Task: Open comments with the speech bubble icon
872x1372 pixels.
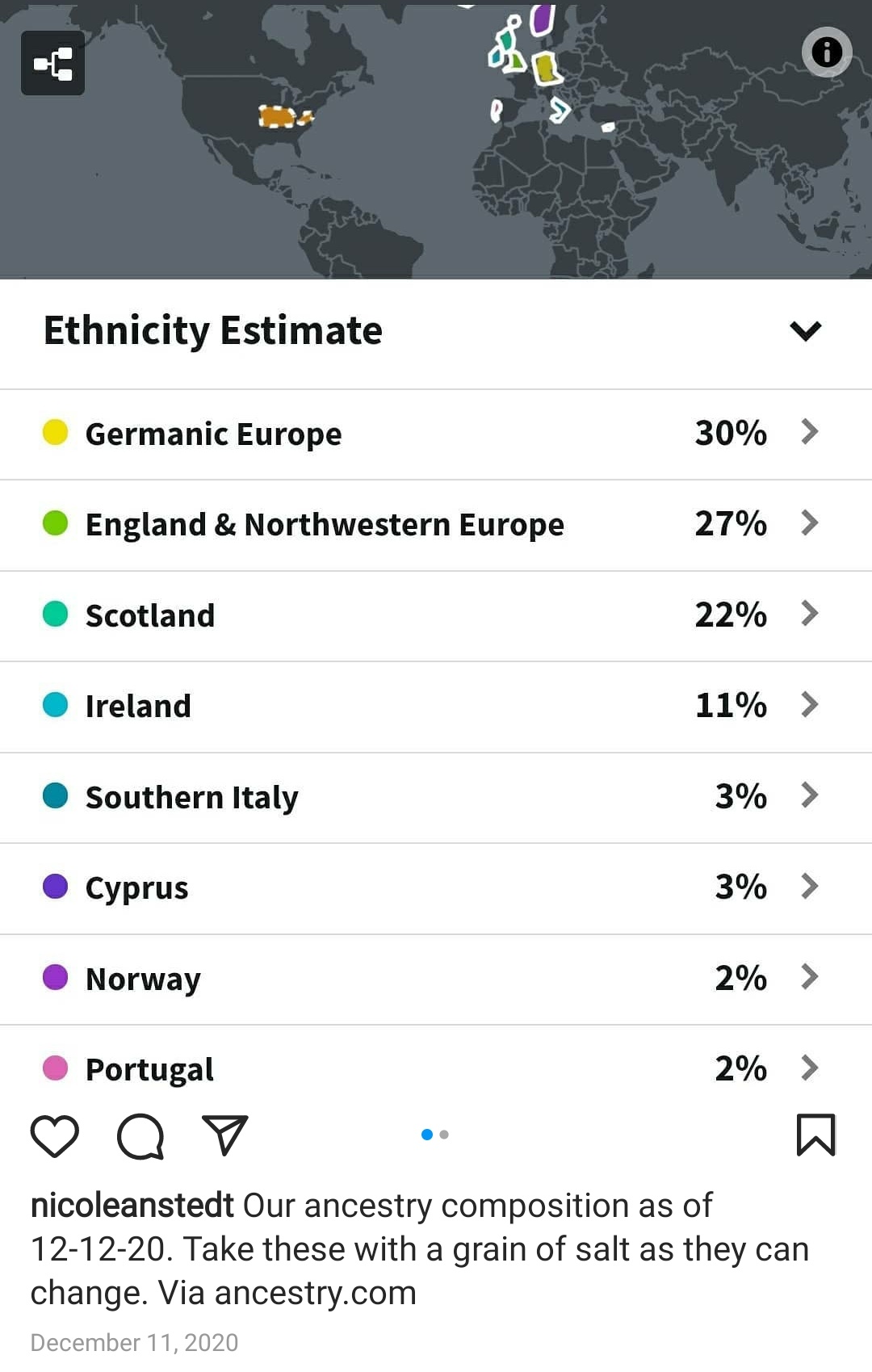Action: click(x=140, y=1135)
